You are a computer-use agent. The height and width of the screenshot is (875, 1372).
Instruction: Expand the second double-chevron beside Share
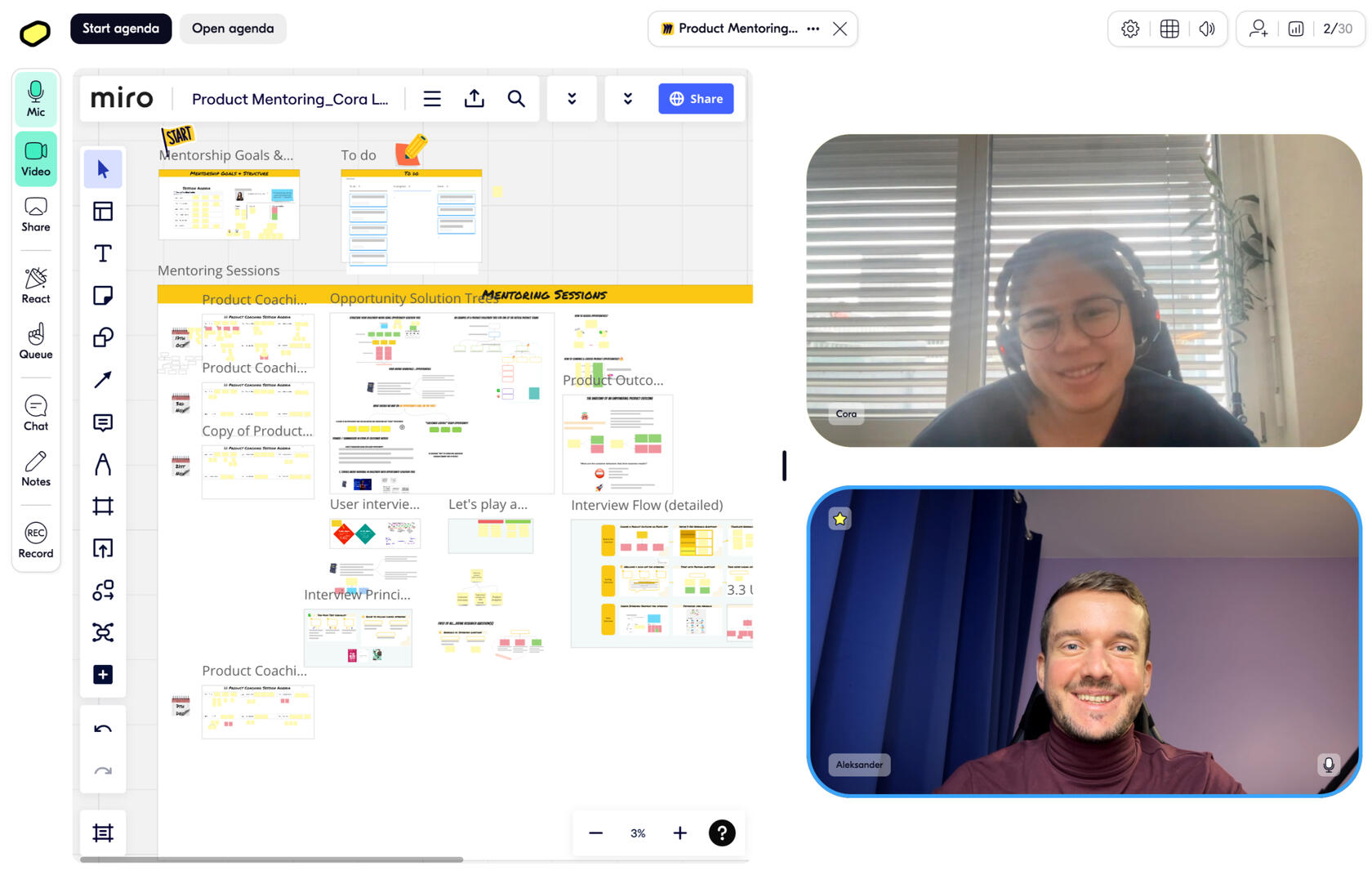[628, 99]
